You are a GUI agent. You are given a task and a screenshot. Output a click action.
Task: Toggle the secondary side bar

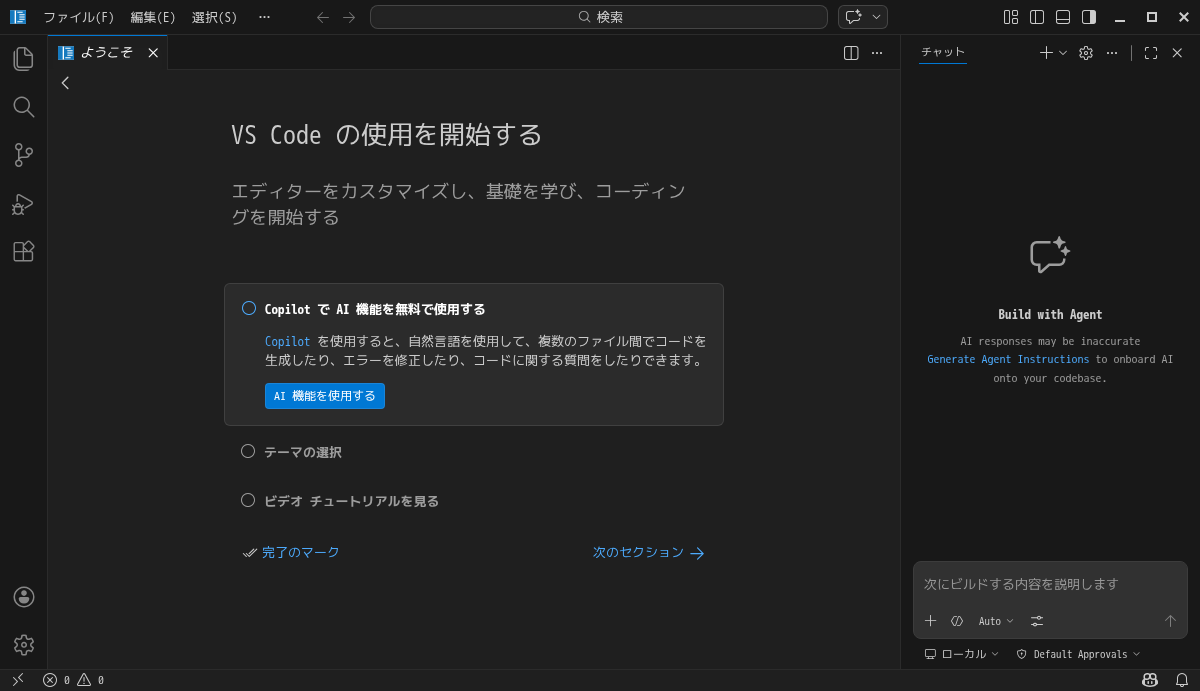[x=1089, y=17]
